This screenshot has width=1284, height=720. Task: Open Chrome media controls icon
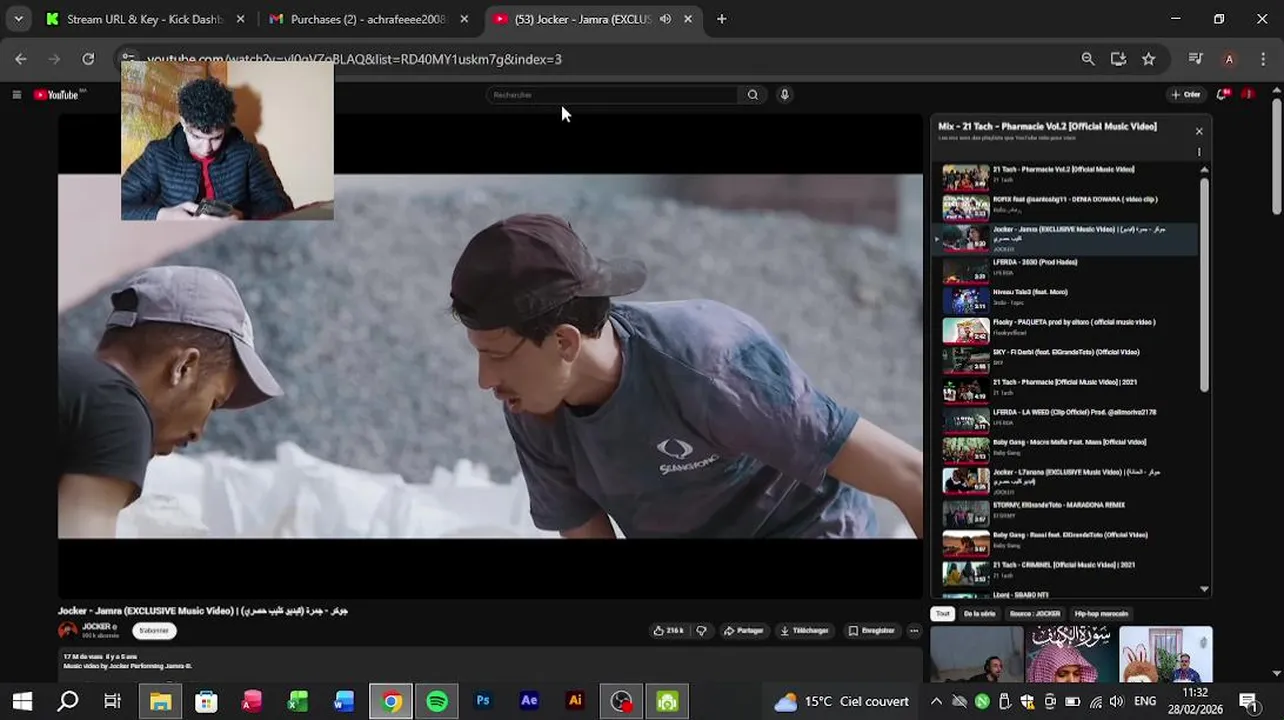click(x=1195, y=59)
